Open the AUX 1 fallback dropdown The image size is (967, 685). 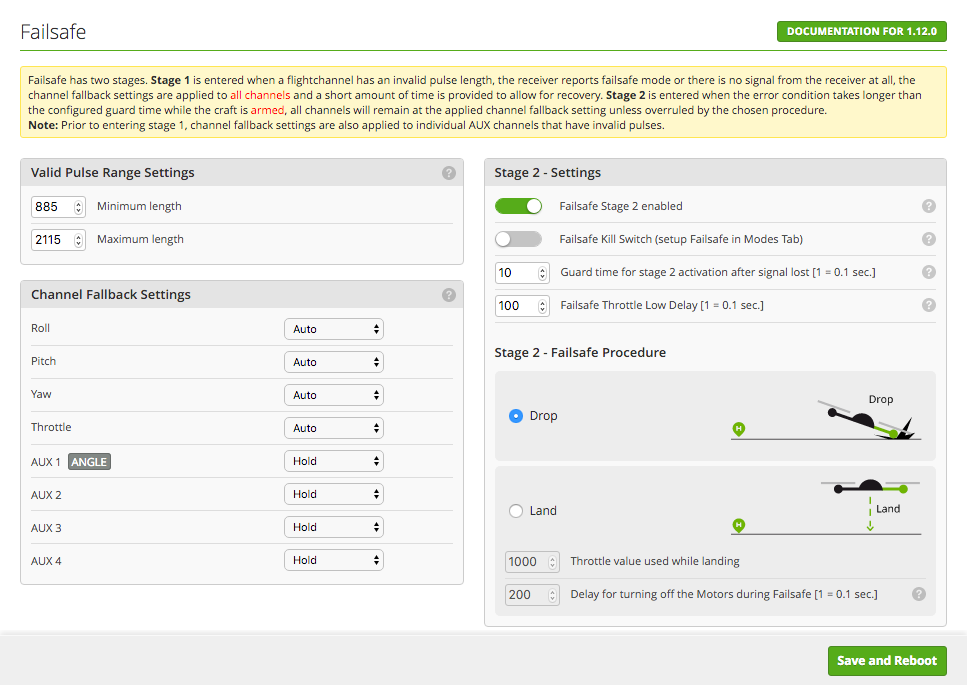pos(333,461)
